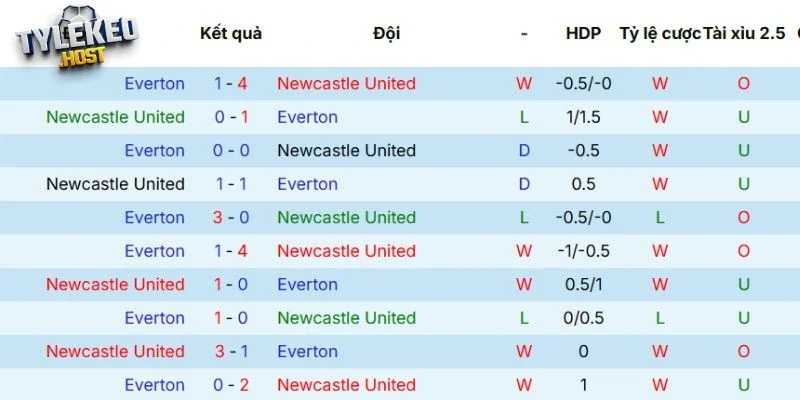Open the 0 - 0 match score

[231, 150]
